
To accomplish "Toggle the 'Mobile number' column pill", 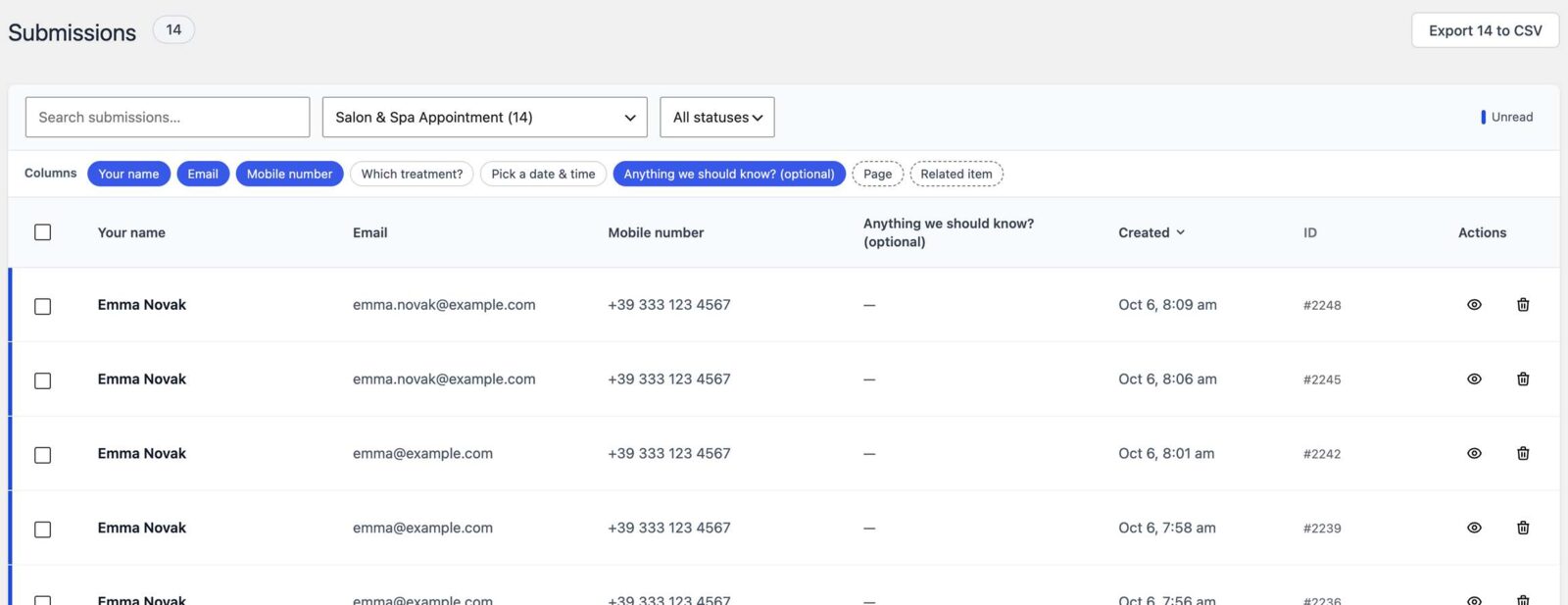I will [x=289, y=174].
